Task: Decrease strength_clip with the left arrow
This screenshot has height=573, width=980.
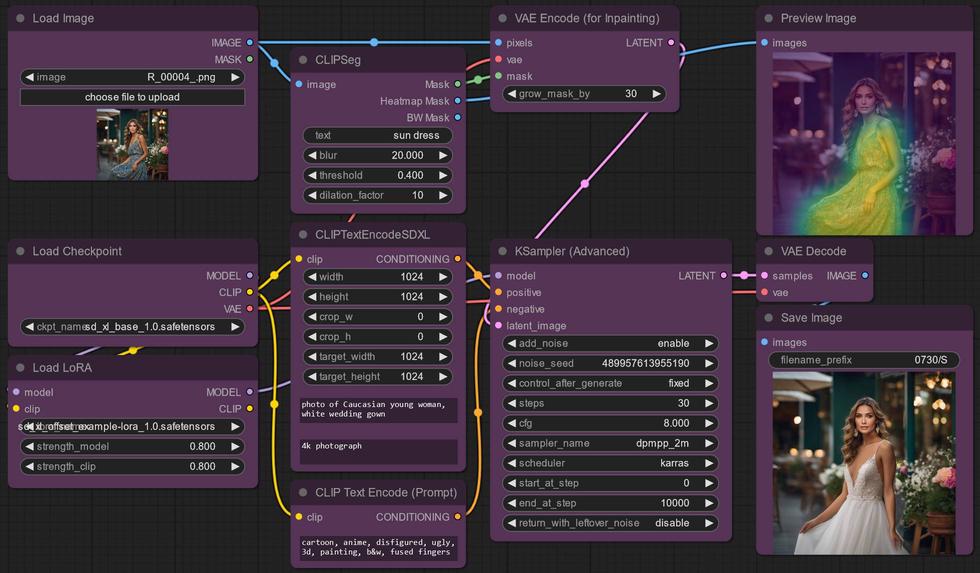Action: click(29, 466)
